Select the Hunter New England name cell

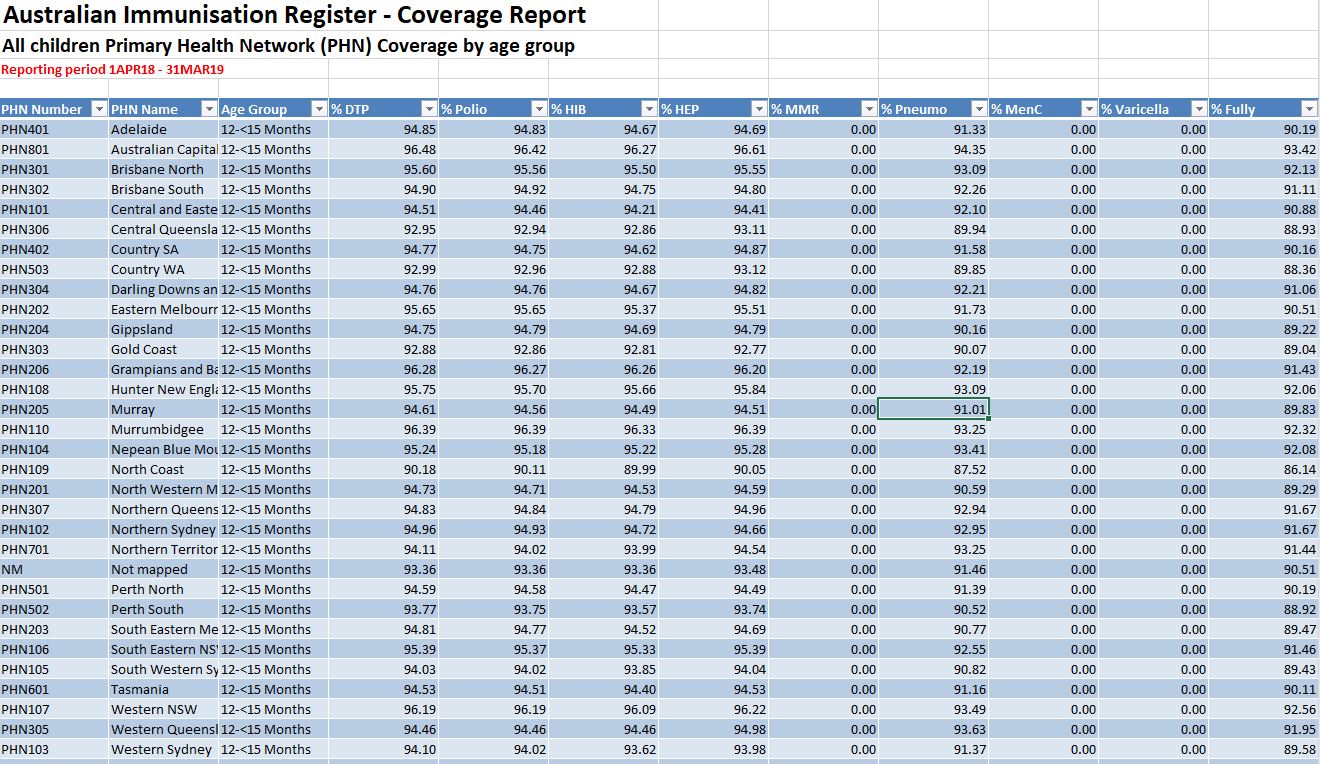click(163, 389)
